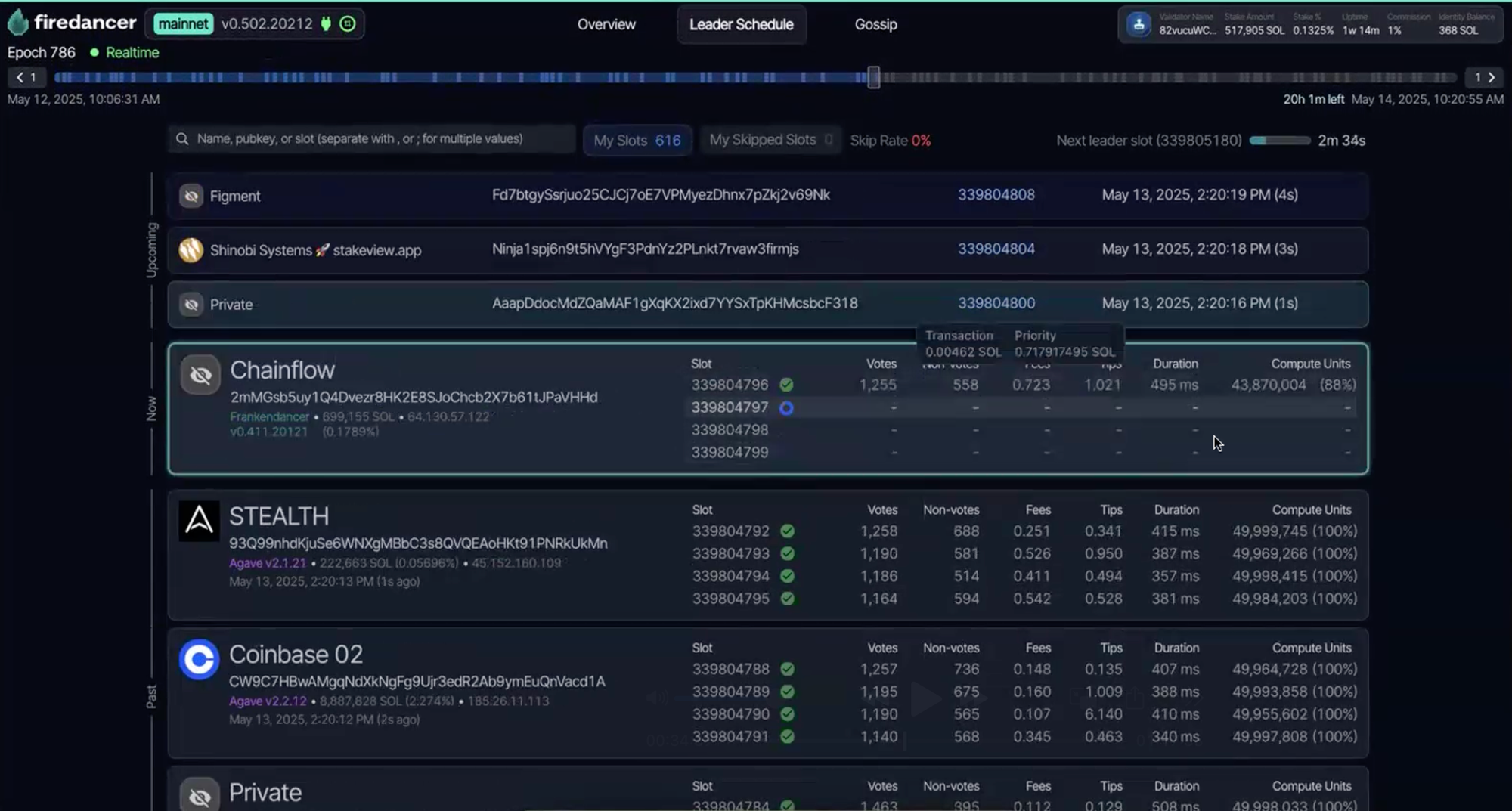Click green checkmark for slot 339804796

(786, 385)
